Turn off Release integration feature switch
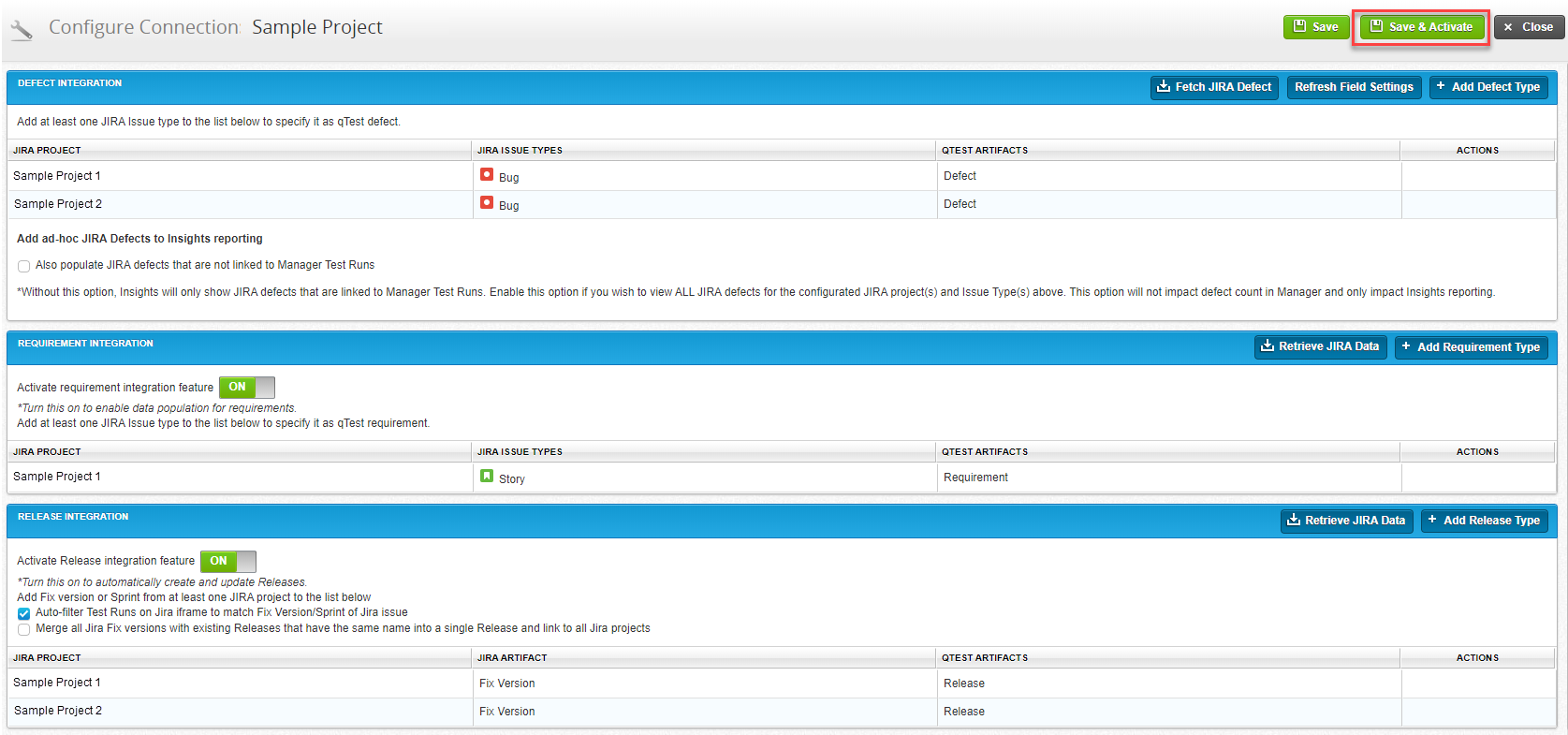This screenshot has width=1568, height=735. coord(228,561)
